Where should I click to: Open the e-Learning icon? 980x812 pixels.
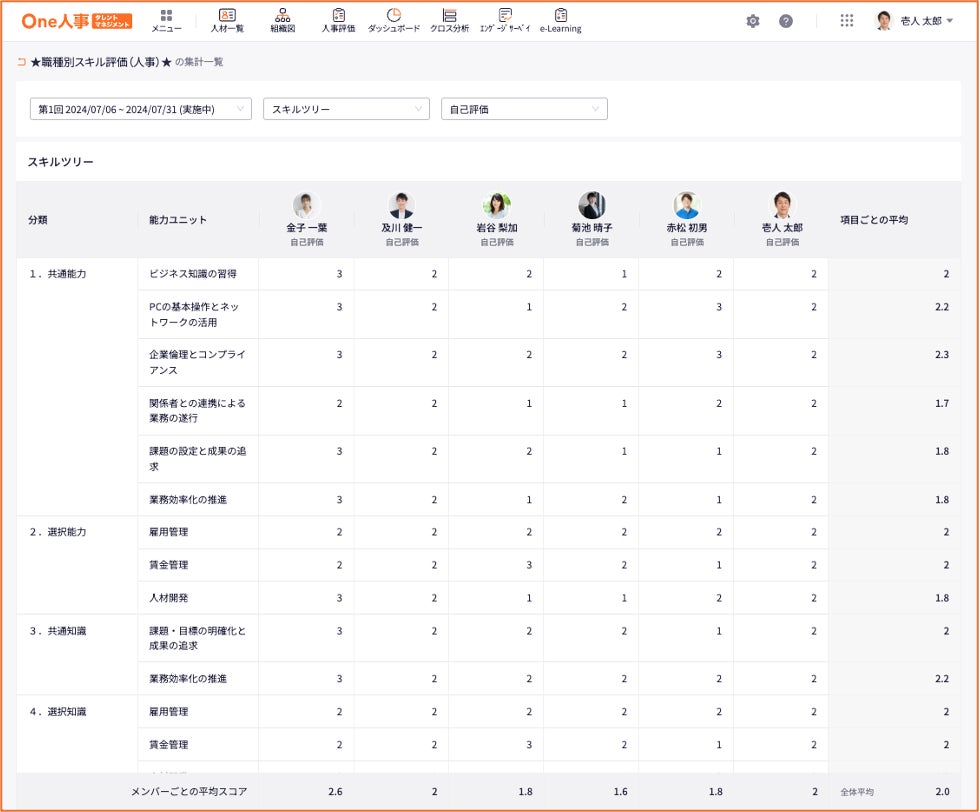click(561, 21)
